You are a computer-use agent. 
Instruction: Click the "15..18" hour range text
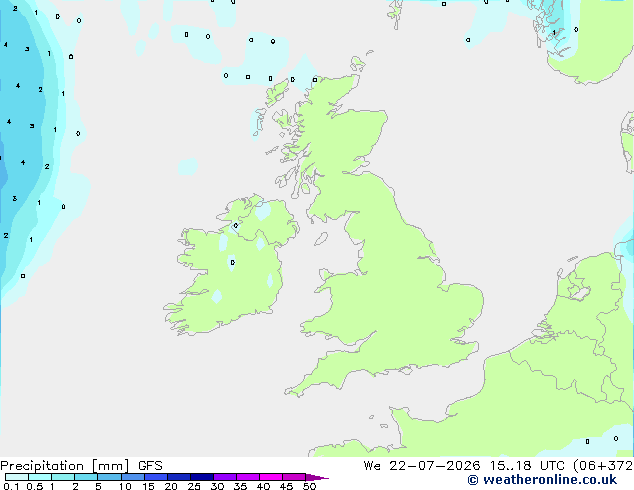(x=509, y=466)
